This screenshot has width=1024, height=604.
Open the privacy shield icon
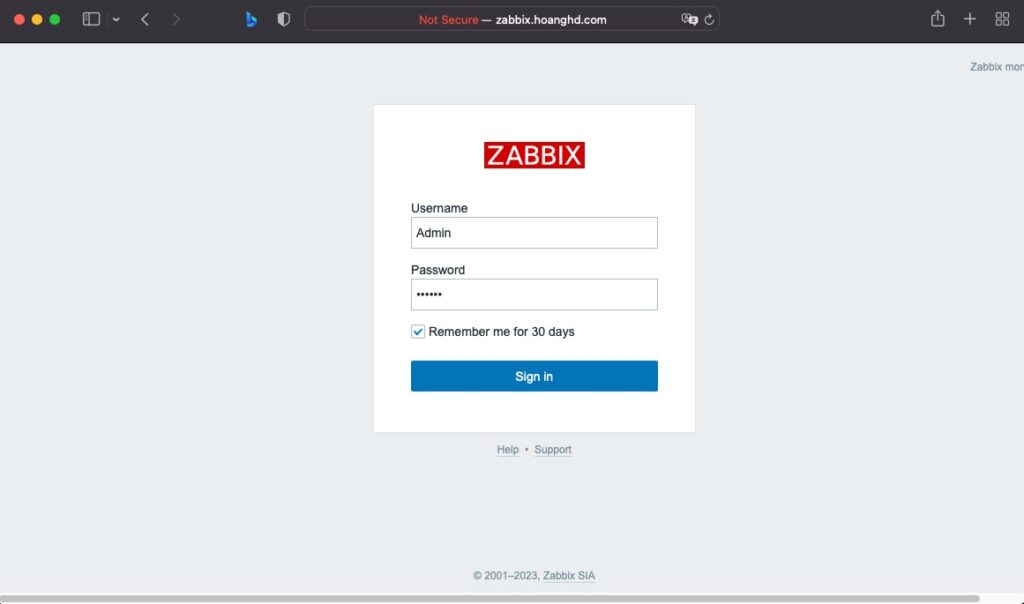point(283,20)
